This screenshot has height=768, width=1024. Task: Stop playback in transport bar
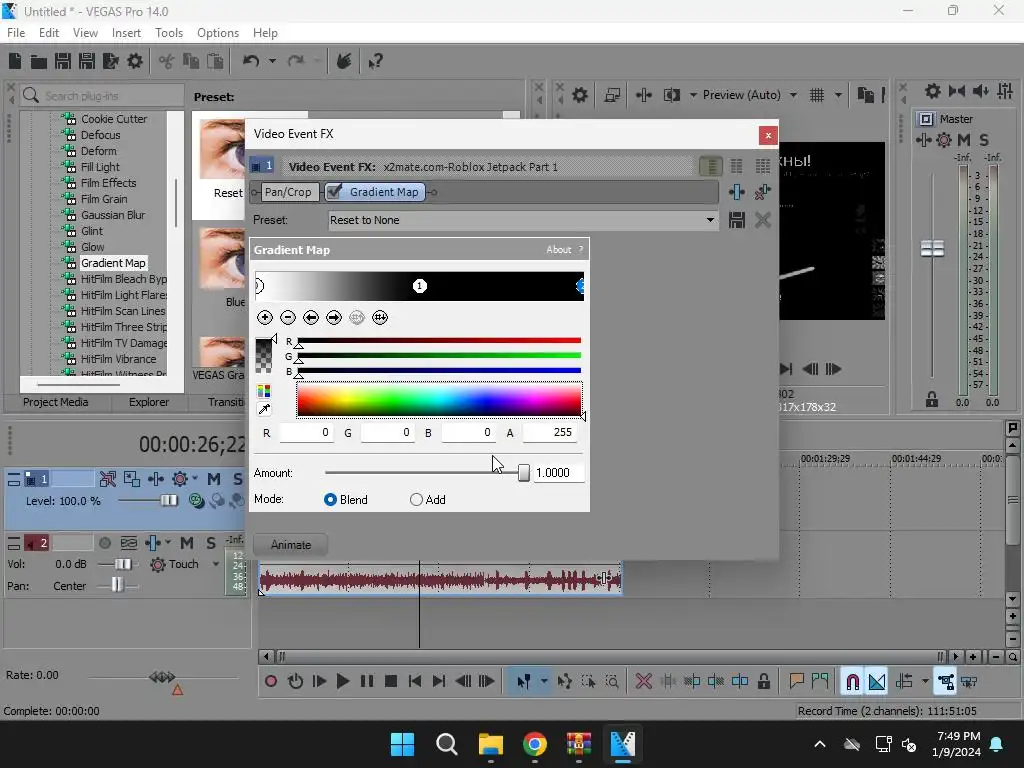tap(391, 682)
